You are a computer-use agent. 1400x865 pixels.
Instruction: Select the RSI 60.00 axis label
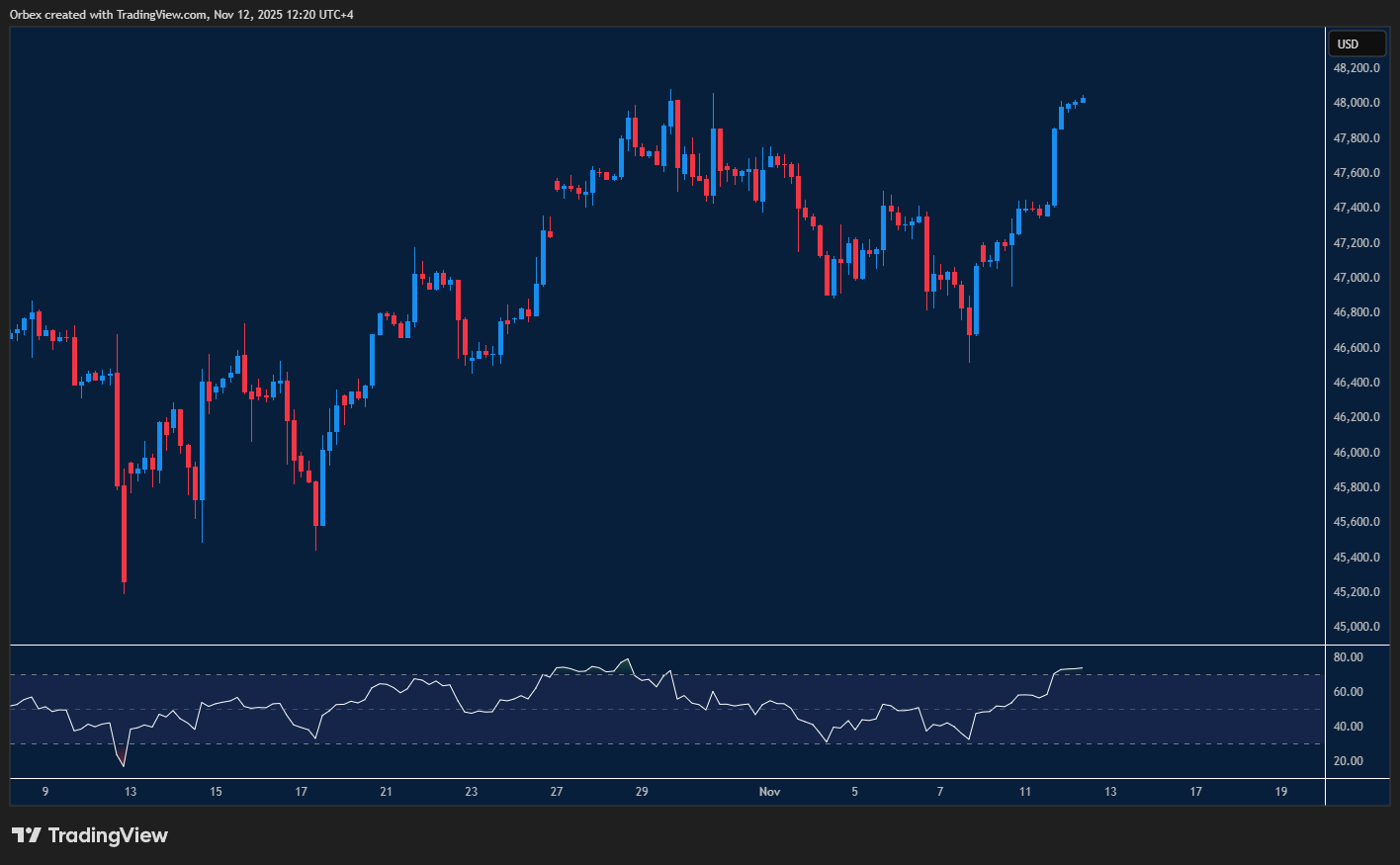pos(1348,692)
